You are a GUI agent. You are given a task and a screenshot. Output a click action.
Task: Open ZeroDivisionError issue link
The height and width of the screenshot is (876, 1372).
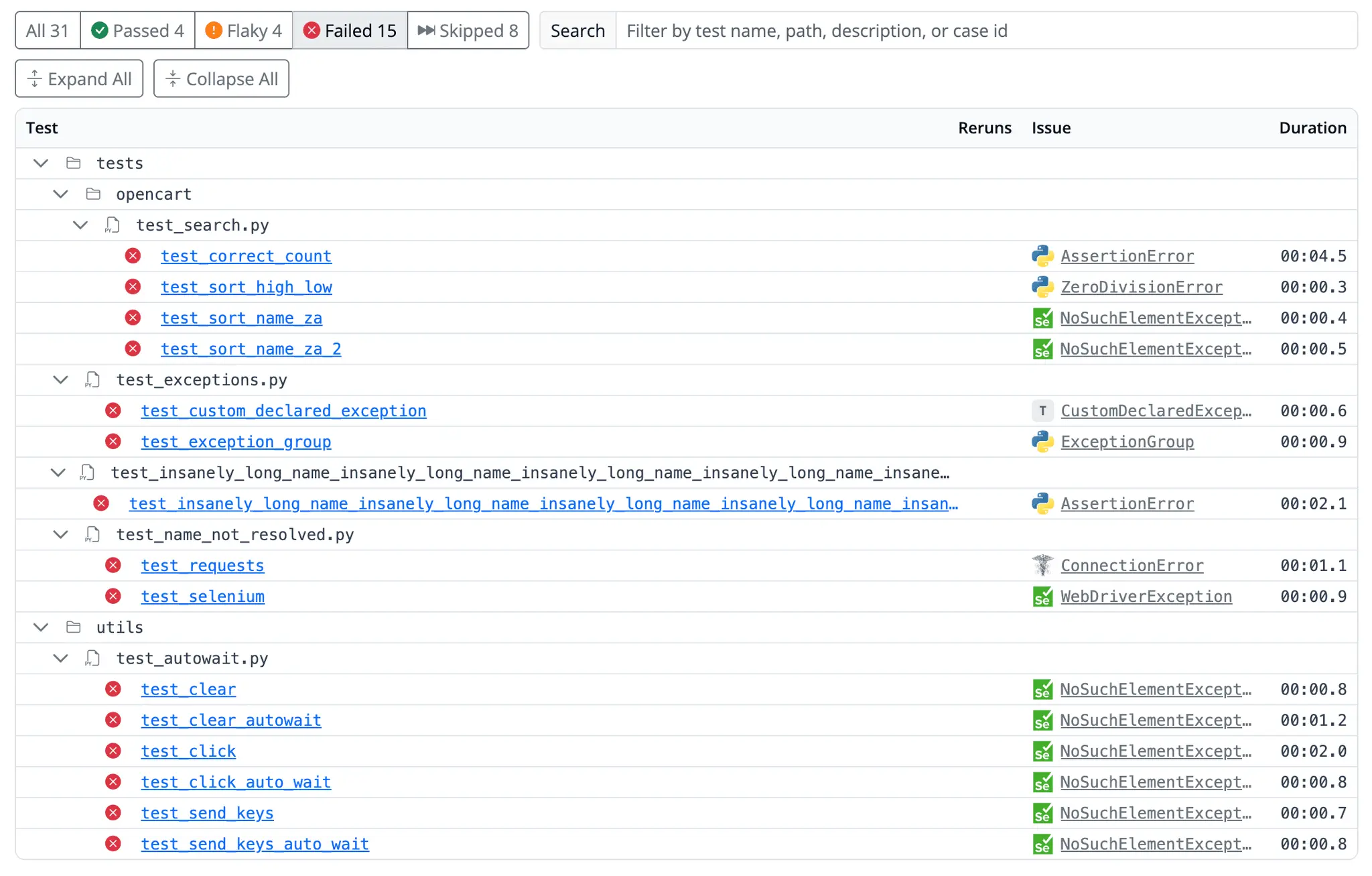pyautogui.click(x=1142, y=287)
